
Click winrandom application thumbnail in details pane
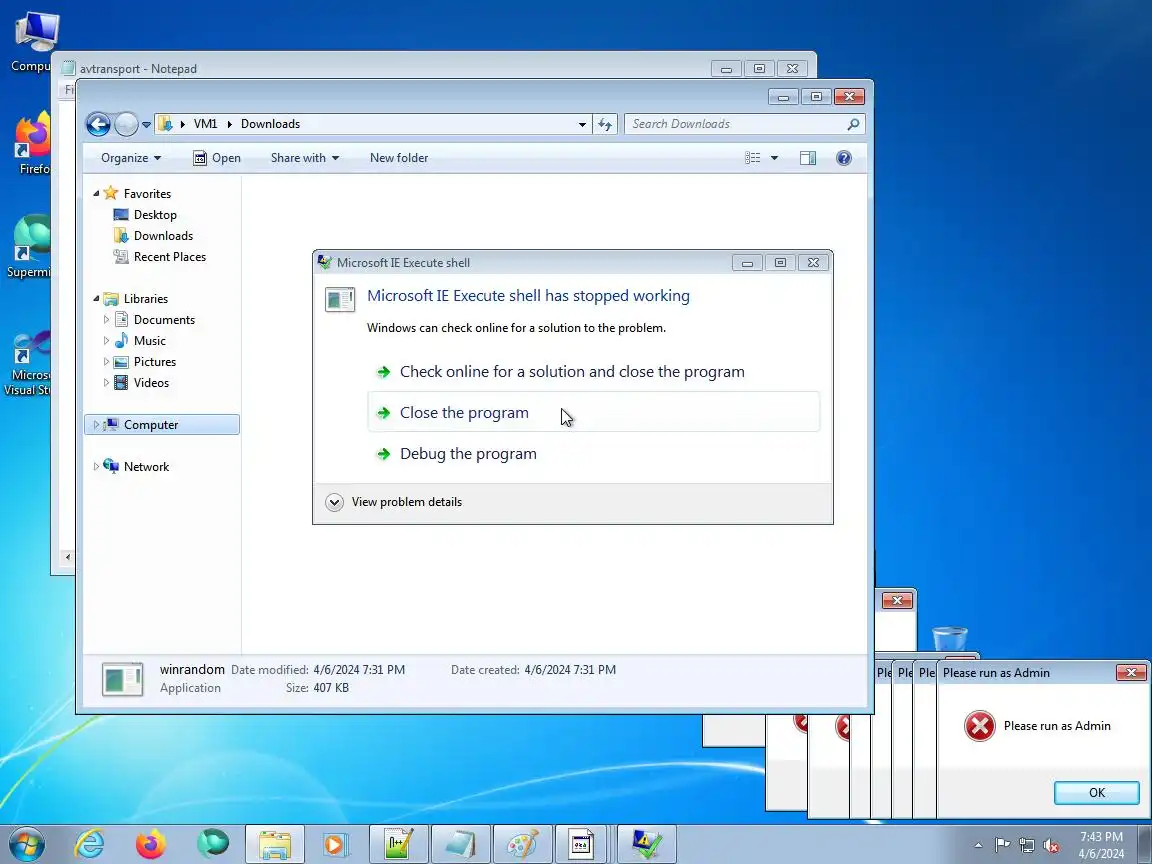pos(123,680)
